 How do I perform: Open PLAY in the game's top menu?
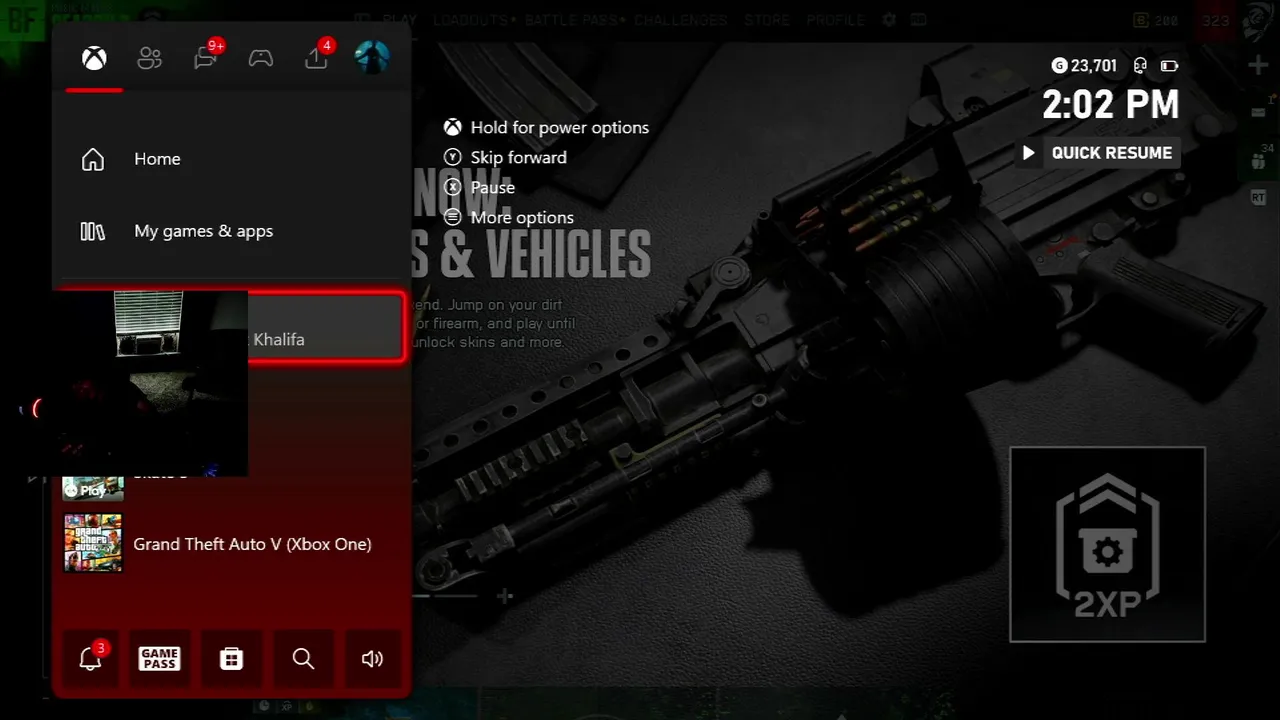[399, 19]
